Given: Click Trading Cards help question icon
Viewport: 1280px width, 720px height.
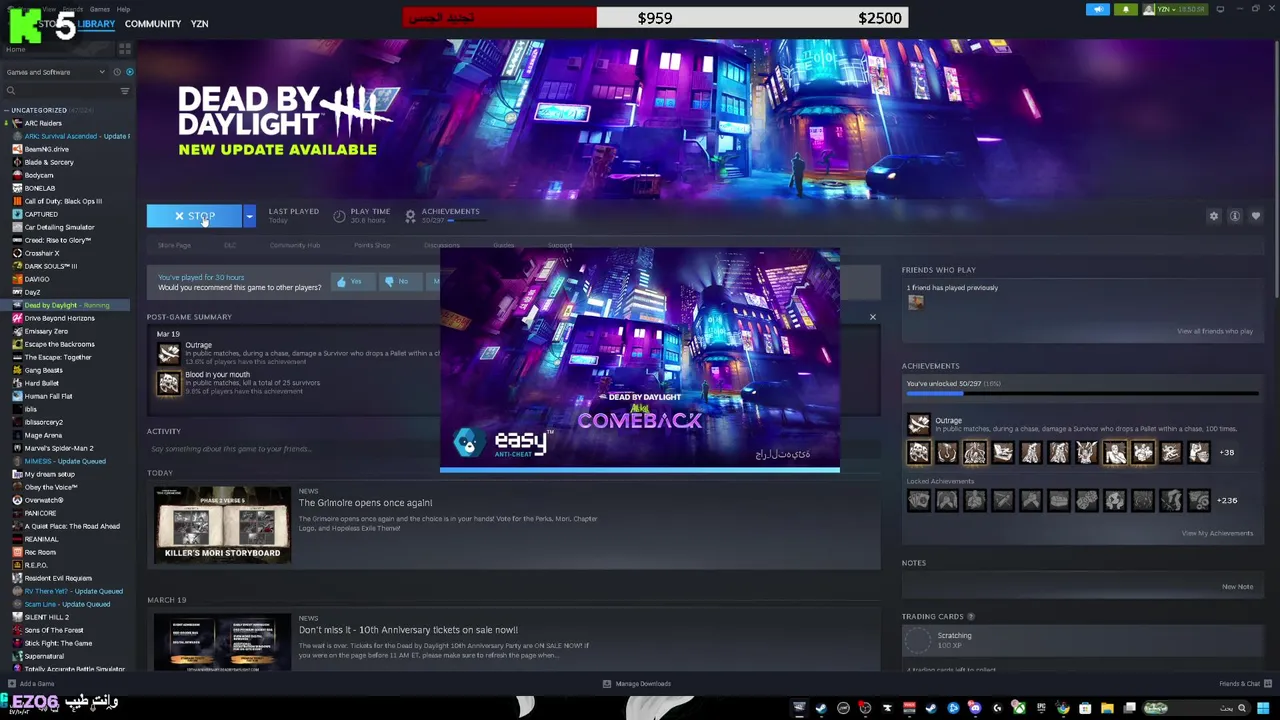Looking at the screenshot, I should pyautogui.click(x=971, y=617).
